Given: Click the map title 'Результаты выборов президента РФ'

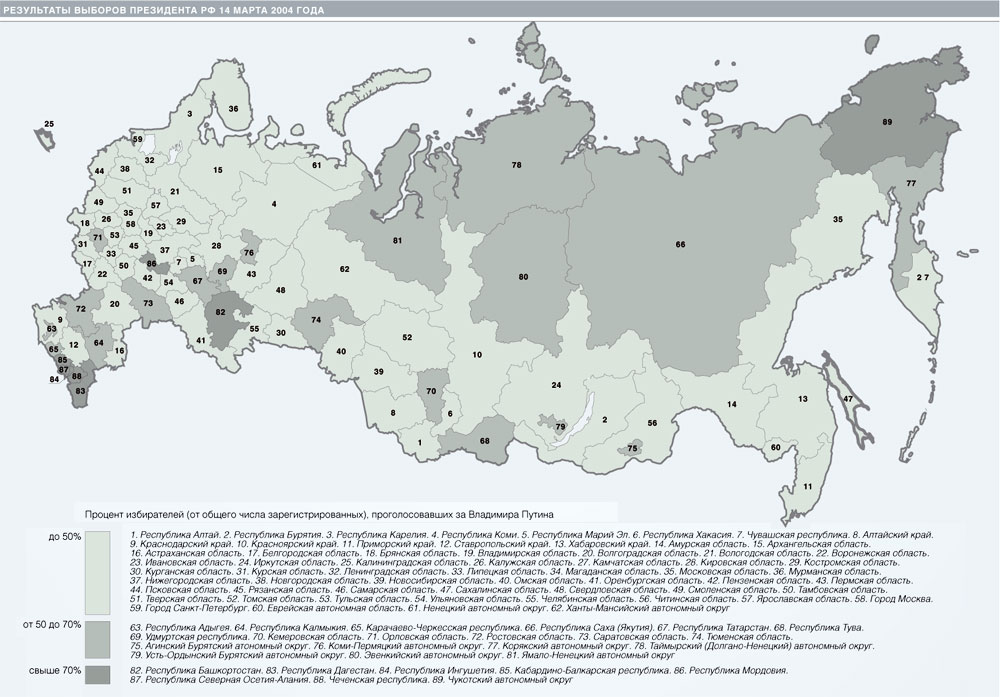Looking at the screenshot, I should click(x=170, y=8).
